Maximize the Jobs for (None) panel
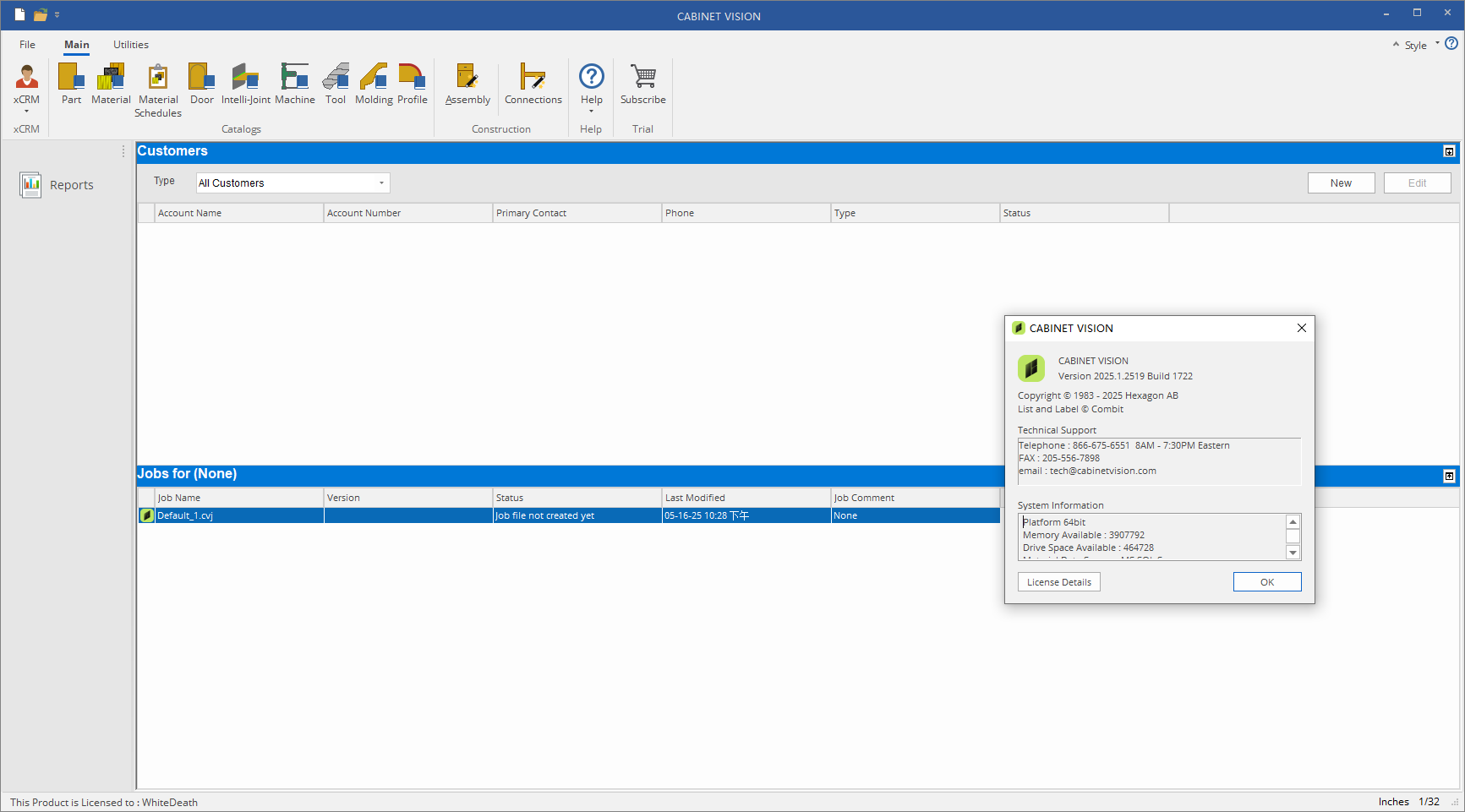1465x812 pixels. pos(1449,477)
